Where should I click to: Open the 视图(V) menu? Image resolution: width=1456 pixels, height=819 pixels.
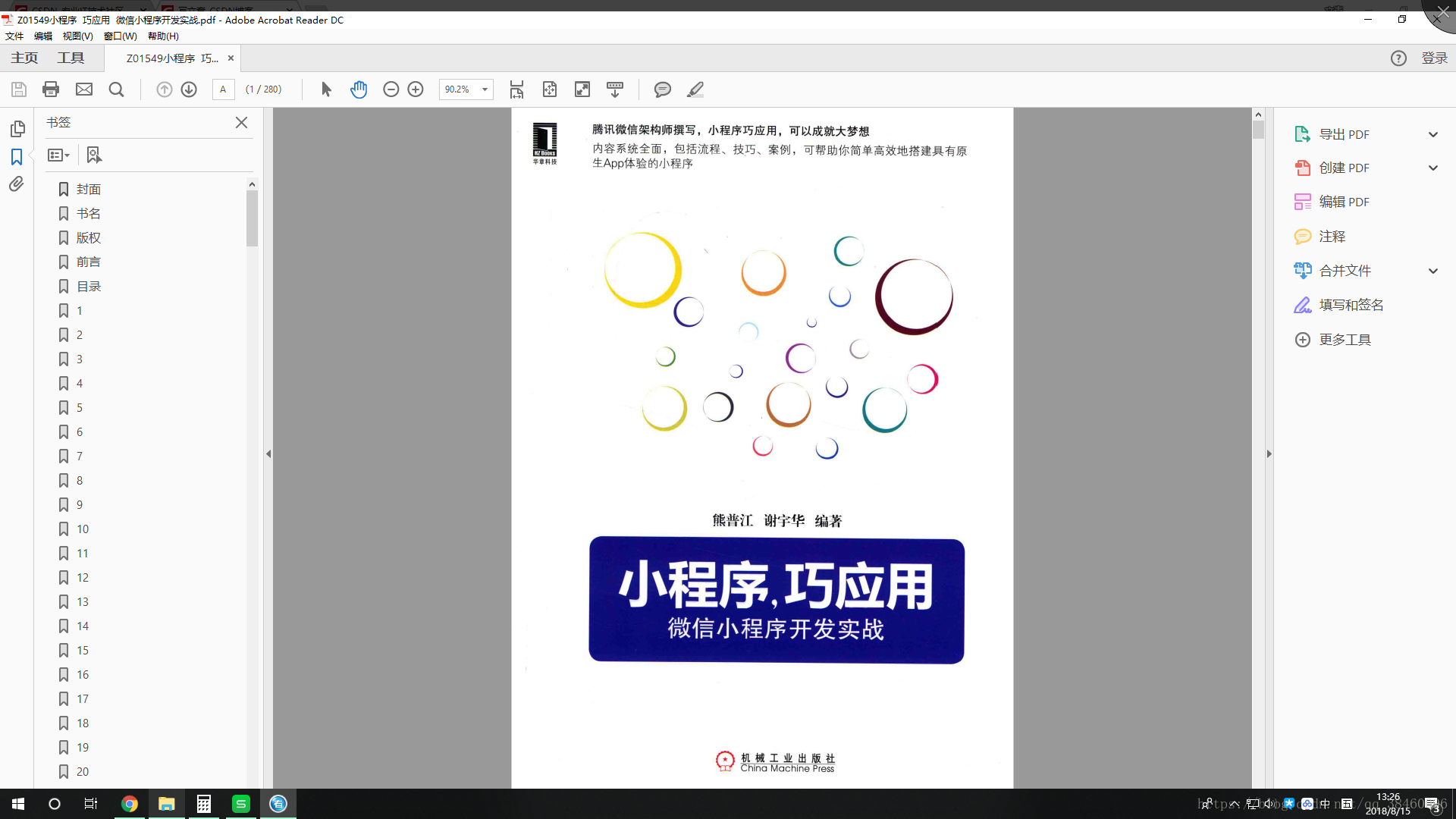77,36
